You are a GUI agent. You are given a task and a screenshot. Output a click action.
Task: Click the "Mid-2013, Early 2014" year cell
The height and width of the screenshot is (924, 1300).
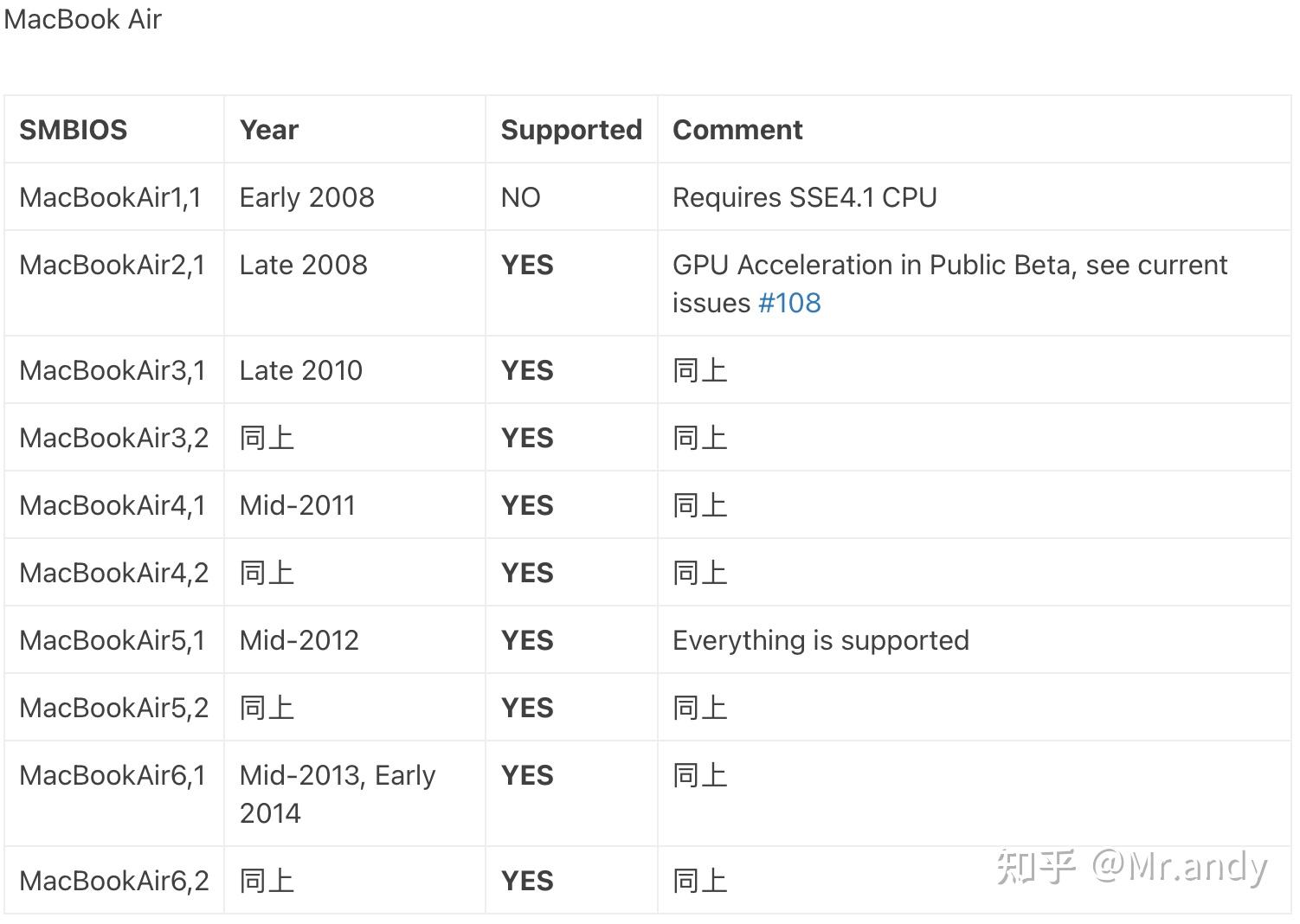pyautogui.click(x=337, y=793)
